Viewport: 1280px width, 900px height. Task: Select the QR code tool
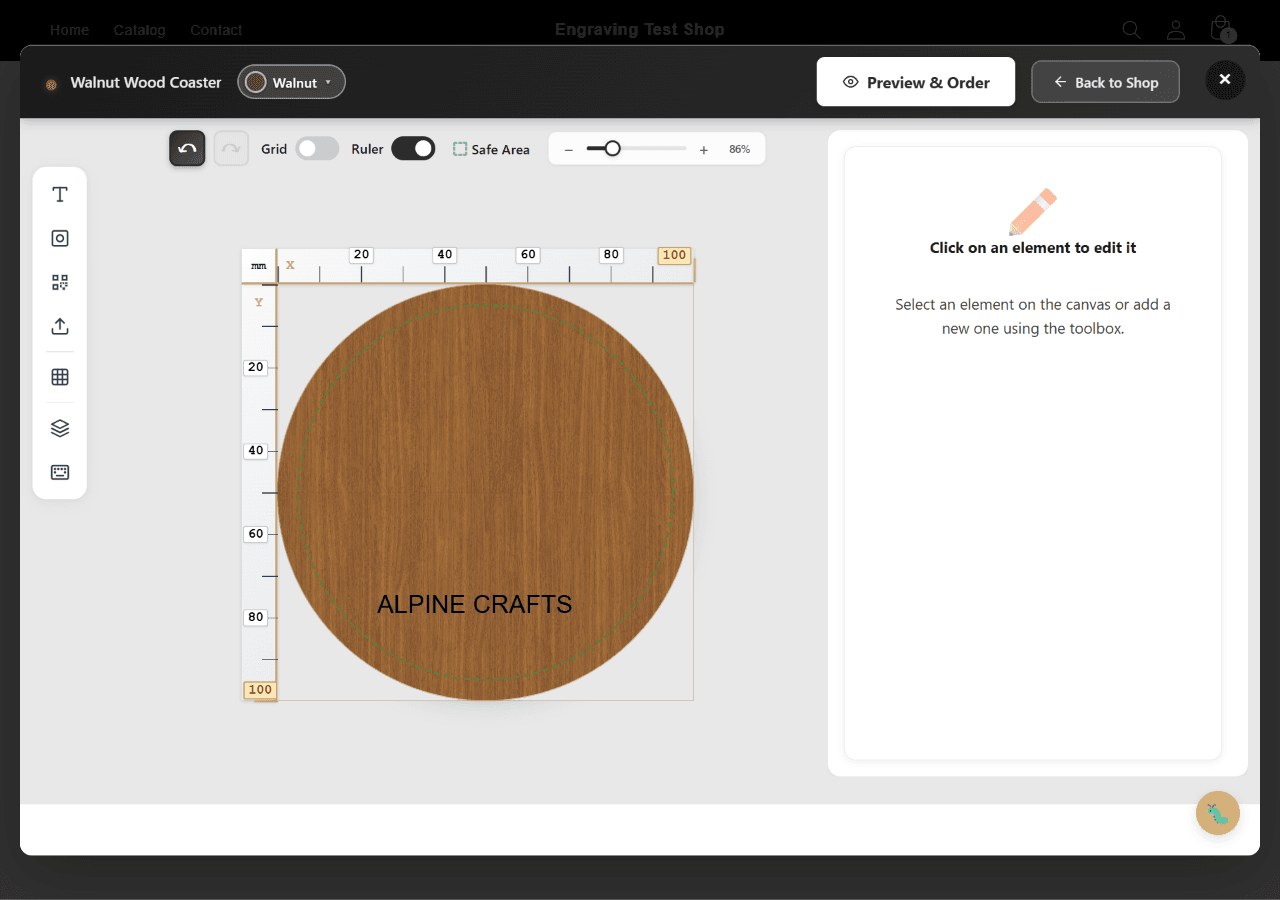tap(59, 282)
